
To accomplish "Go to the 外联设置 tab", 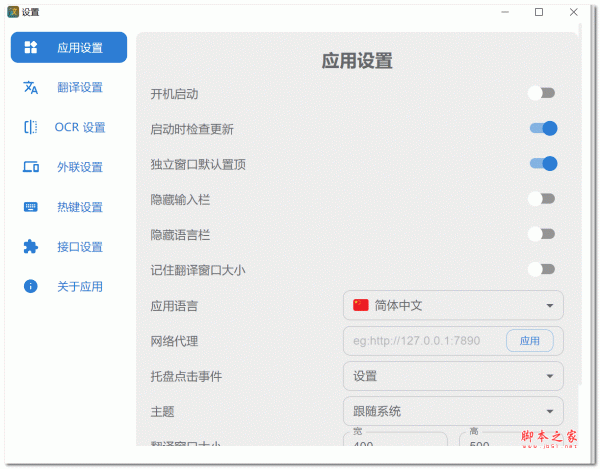I will pos(69,167).
